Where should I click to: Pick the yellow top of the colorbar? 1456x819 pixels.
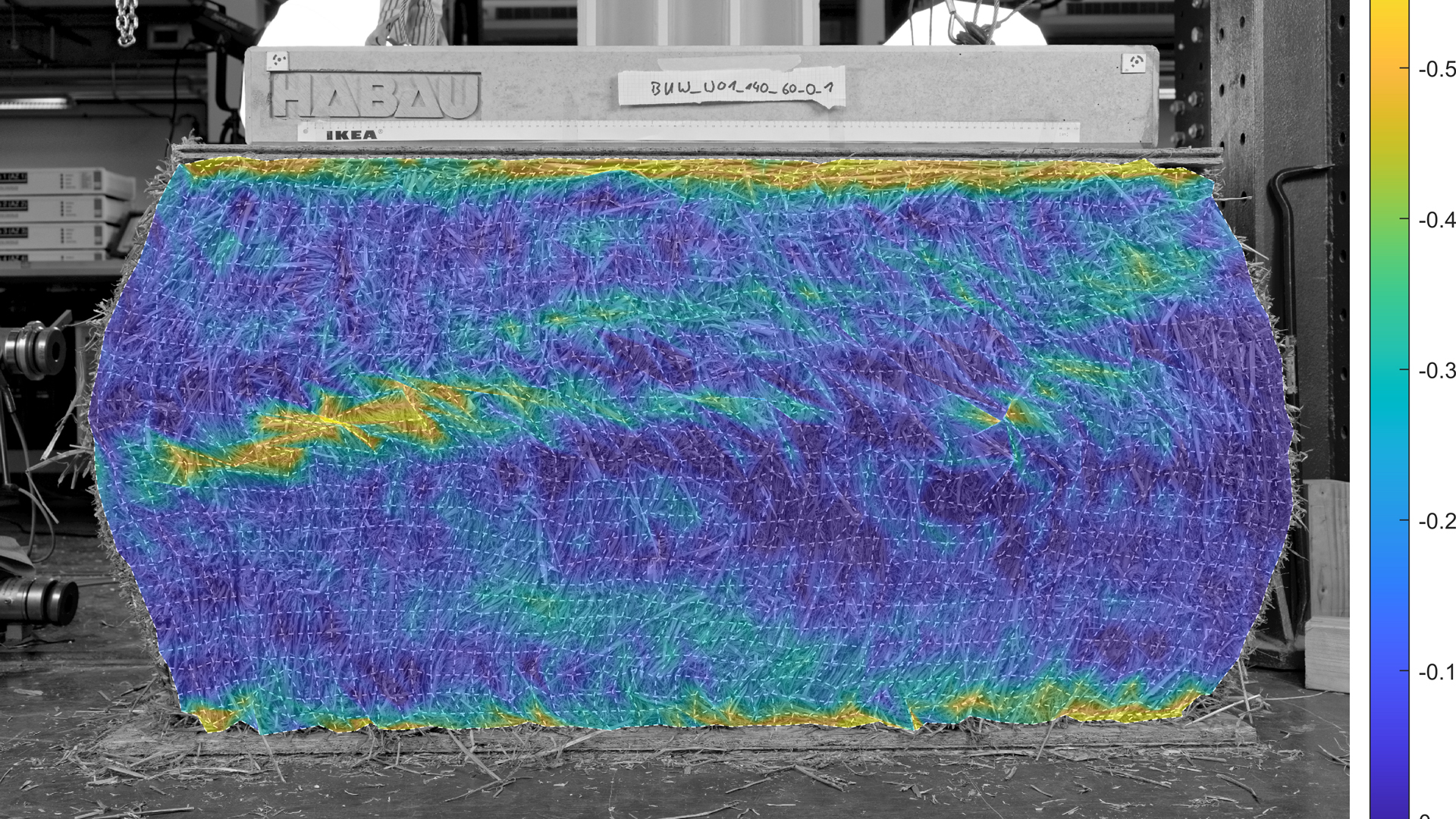pos(1389,19)
